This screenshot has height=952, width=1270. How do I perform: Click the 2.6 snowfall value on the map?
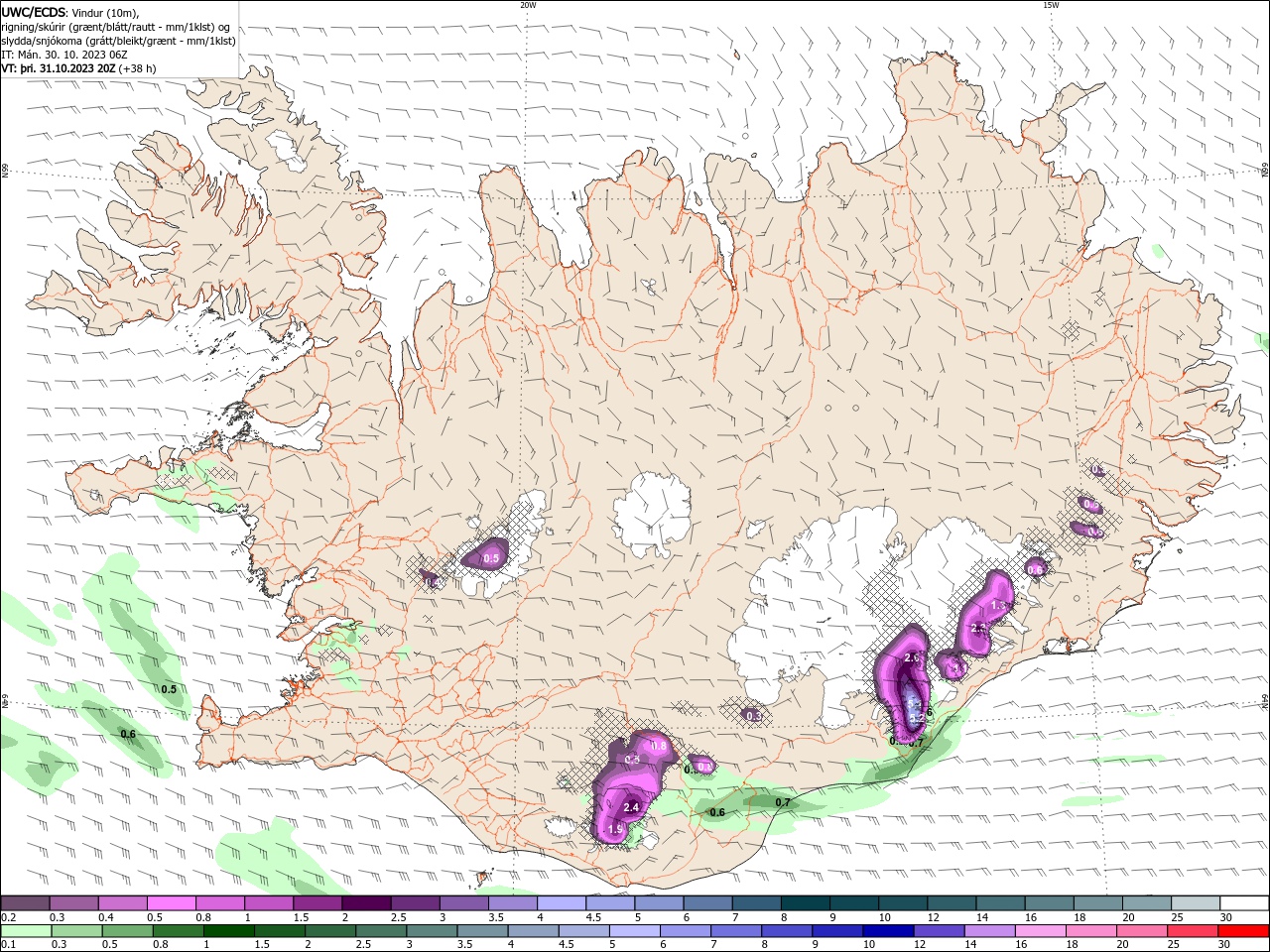tap(913, 657)
